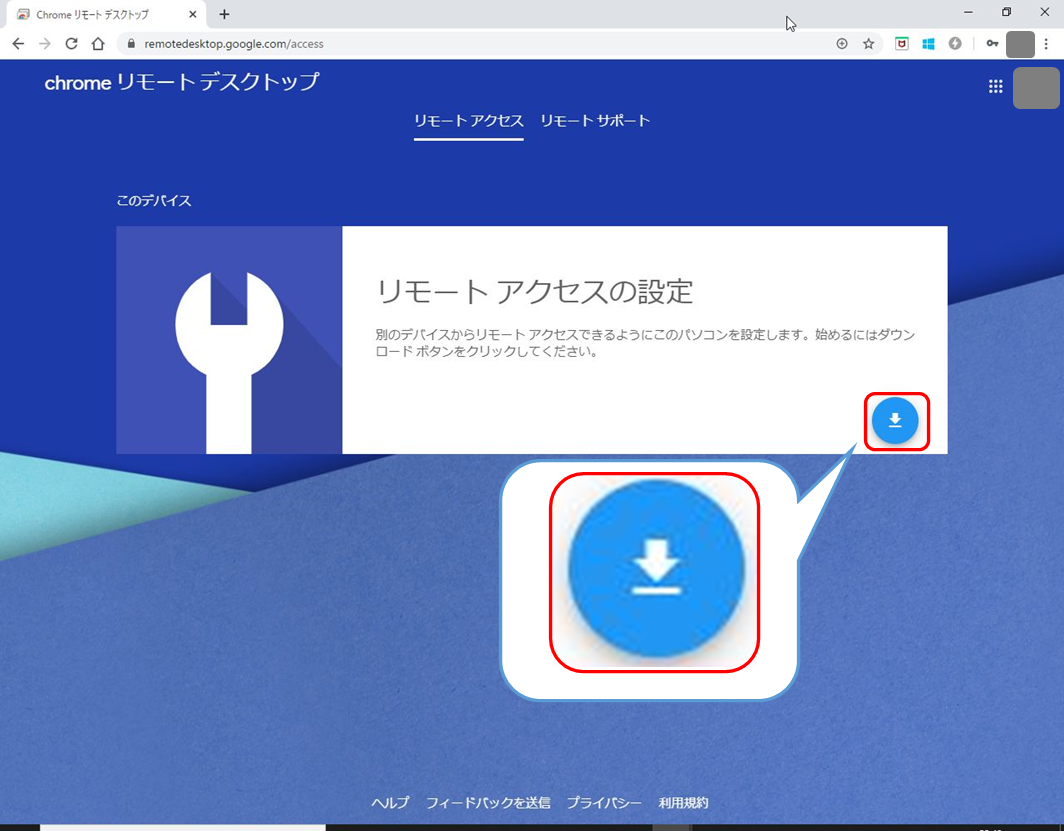Open the 利用規約 footer link
1064x831 pixels.
683,803
